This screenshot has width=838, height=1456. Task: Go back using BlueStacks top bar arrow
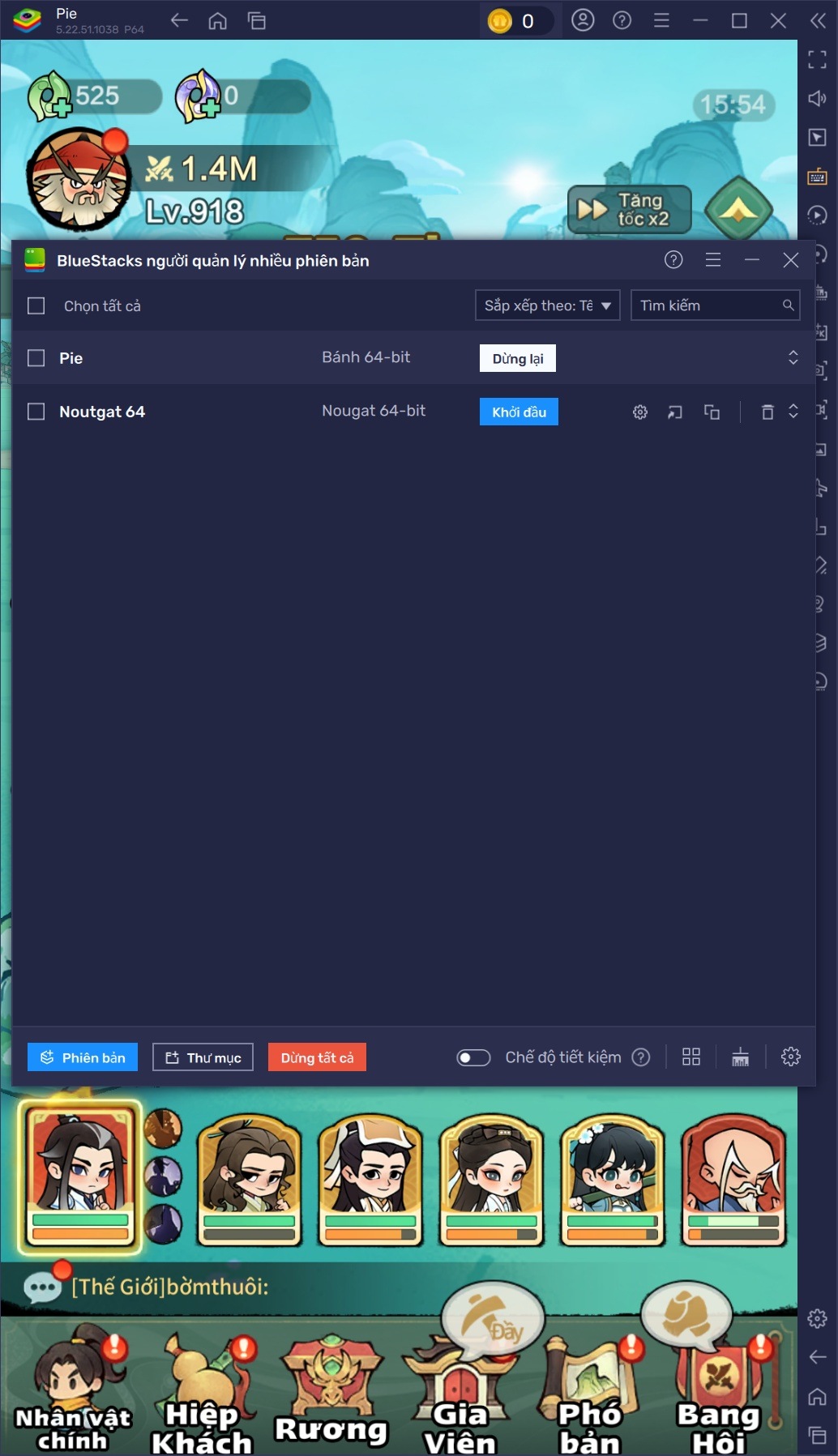point(179,20)
